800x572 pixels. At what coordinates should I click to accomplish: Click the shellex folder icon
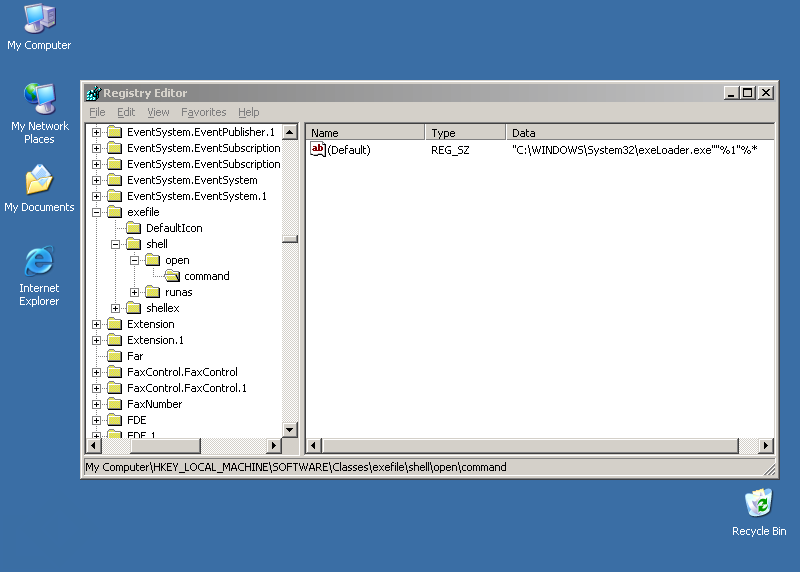[x=134, y=308]
